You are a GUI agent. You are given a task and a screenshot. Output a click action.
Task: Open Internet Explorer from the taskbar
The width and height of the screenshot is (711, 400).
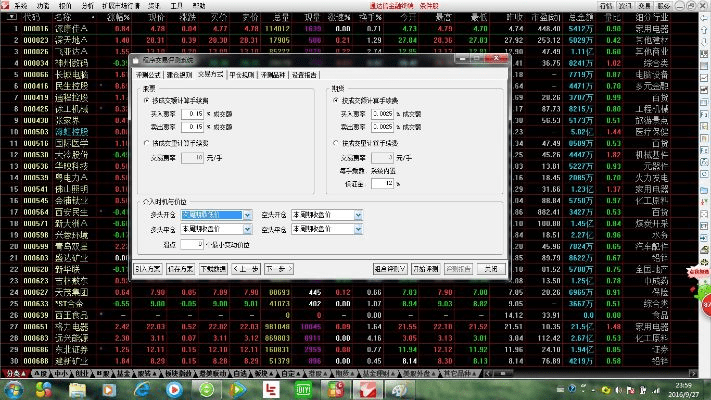[x=142, y=390]
